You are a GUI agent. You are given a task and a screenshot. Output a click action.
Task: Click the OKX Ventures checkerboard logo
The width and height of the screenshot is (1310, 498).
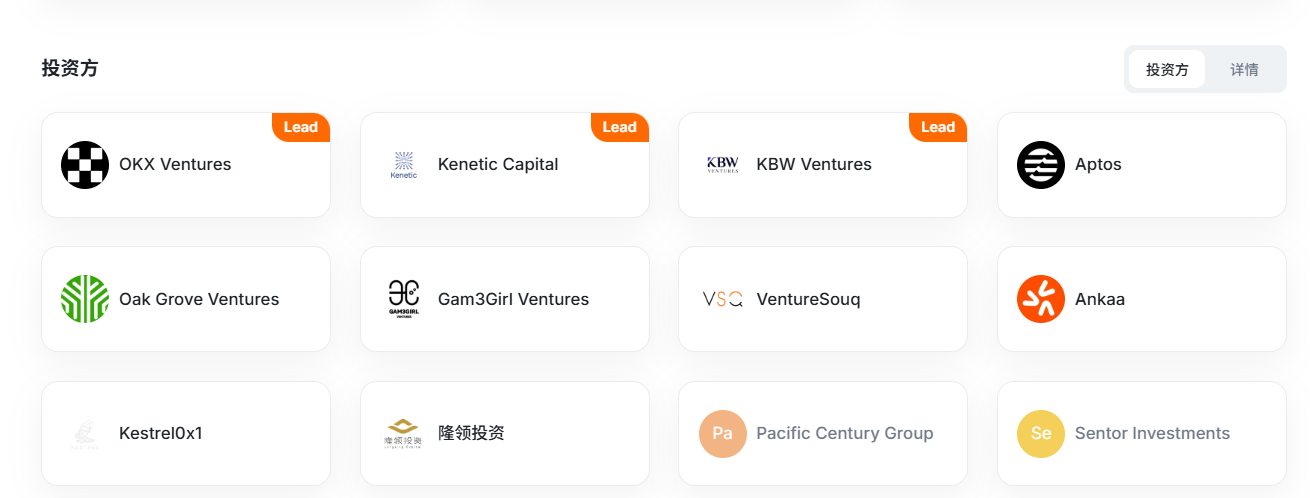pos(85,165)
